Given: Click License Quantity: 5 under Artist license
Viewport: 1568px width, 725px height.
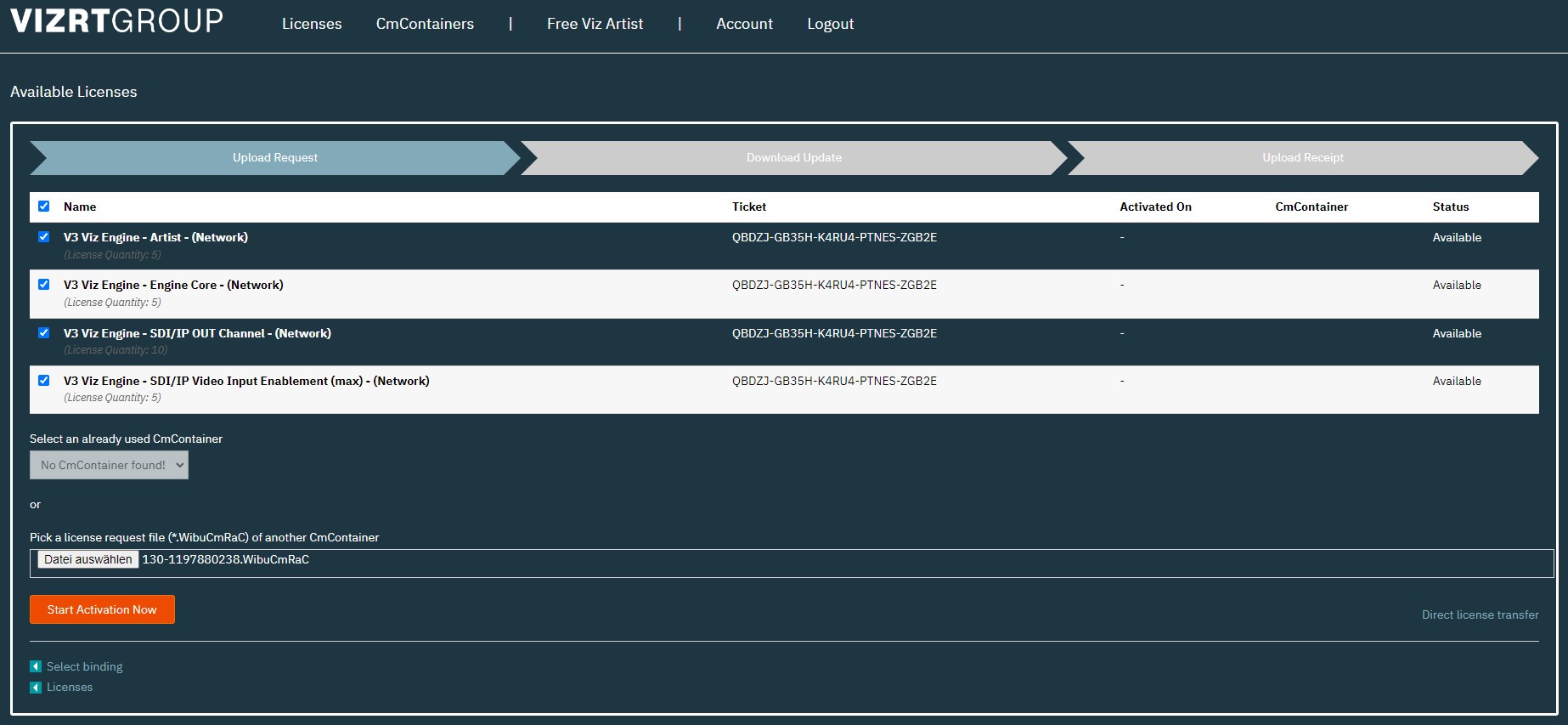Looking at the screenshot, I should point(112,255).
